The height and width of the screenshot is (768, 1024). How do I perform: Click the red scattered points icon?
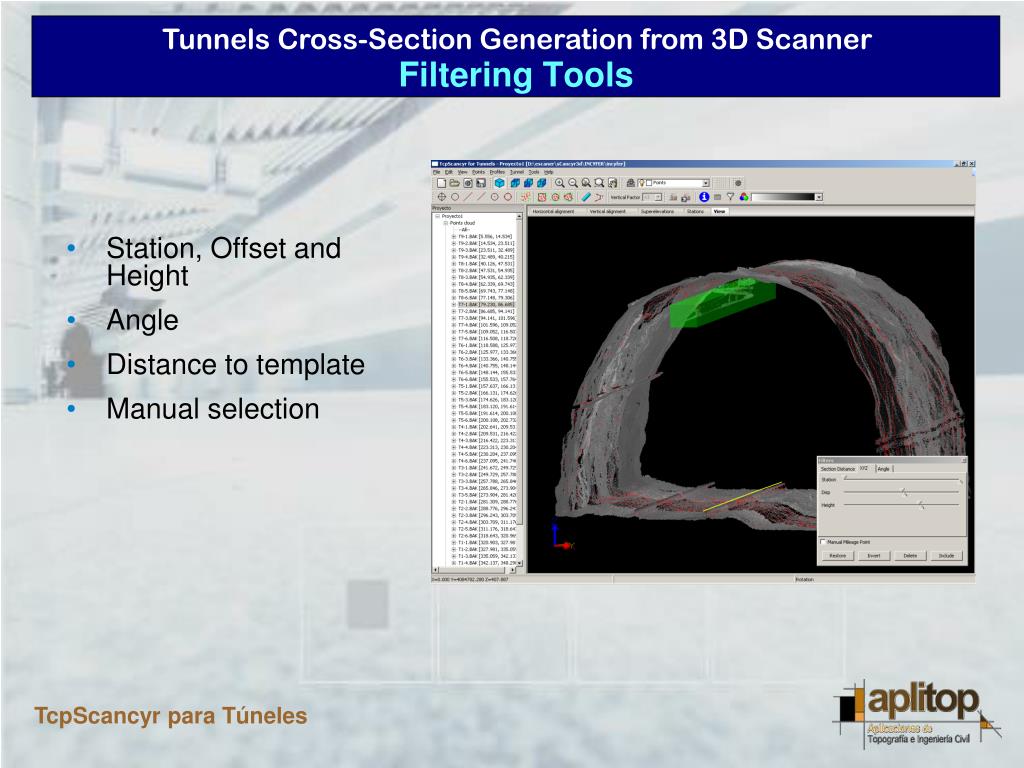pyautogui.click(x=526, y=197)
